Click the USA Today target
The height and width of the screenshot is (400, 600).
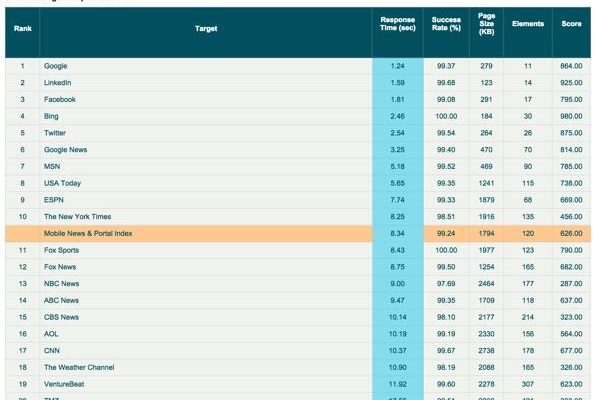point(63,183)
